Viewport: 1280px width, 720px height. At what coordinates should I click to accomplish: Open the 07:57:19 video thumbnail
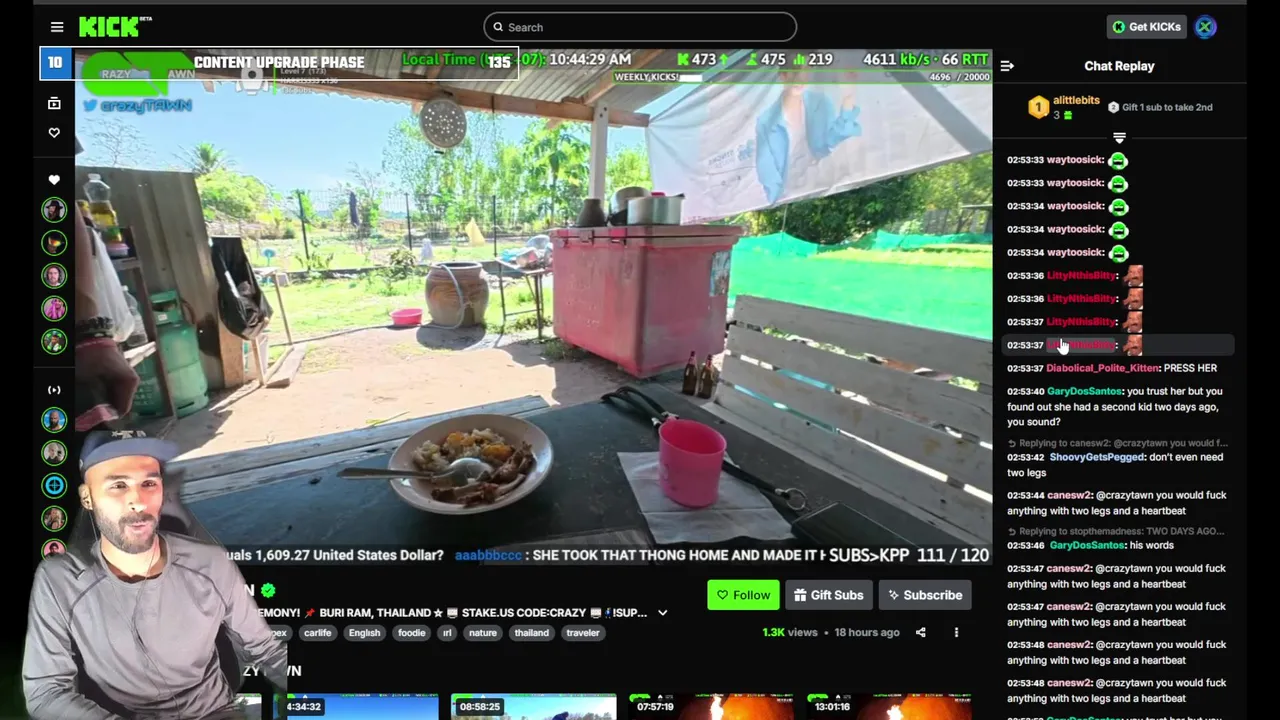coord(710,706)
